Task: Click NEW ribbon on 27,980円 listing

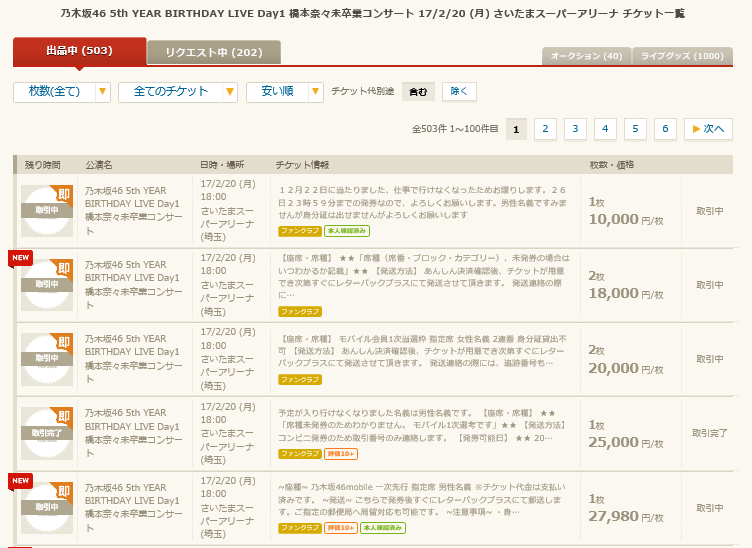Action: pyautogui.click(x=20, y=481)
